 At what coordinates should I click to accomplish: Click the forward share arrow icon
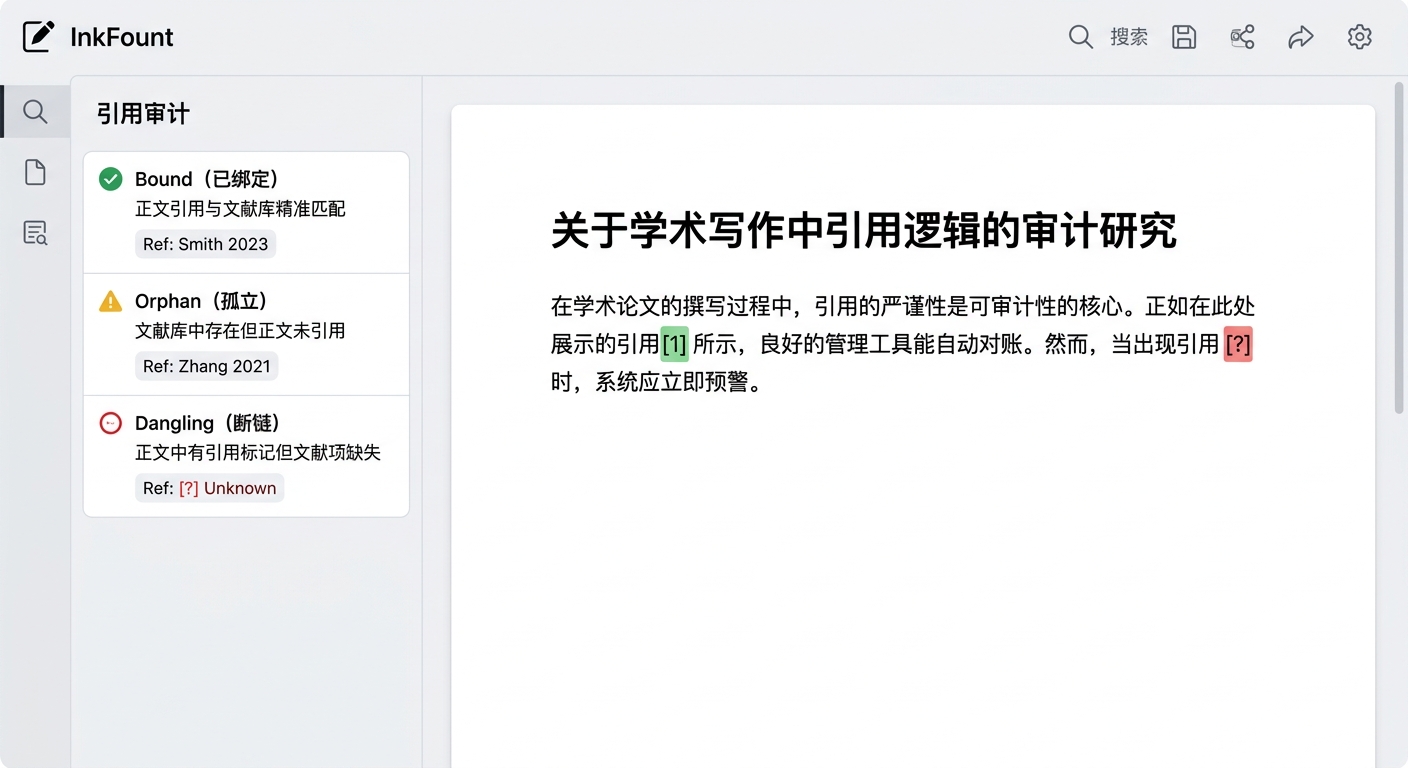point(1300,37)
